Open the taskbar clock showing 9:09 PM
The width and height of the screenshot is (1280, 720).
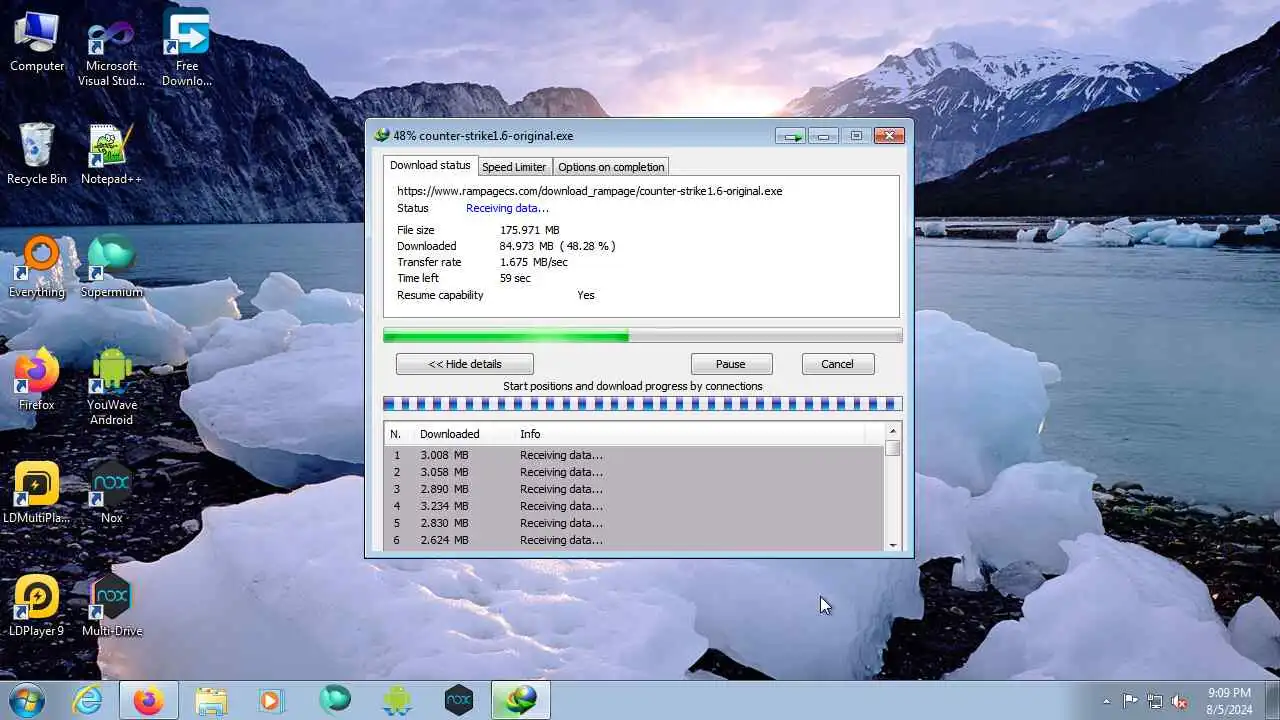[1228, 700]
